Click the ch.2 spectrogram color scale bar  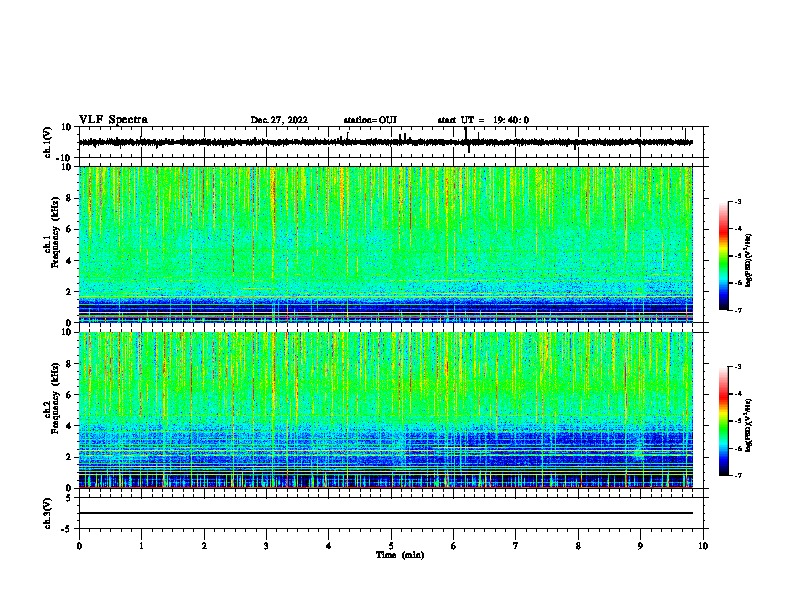[723, 421]
